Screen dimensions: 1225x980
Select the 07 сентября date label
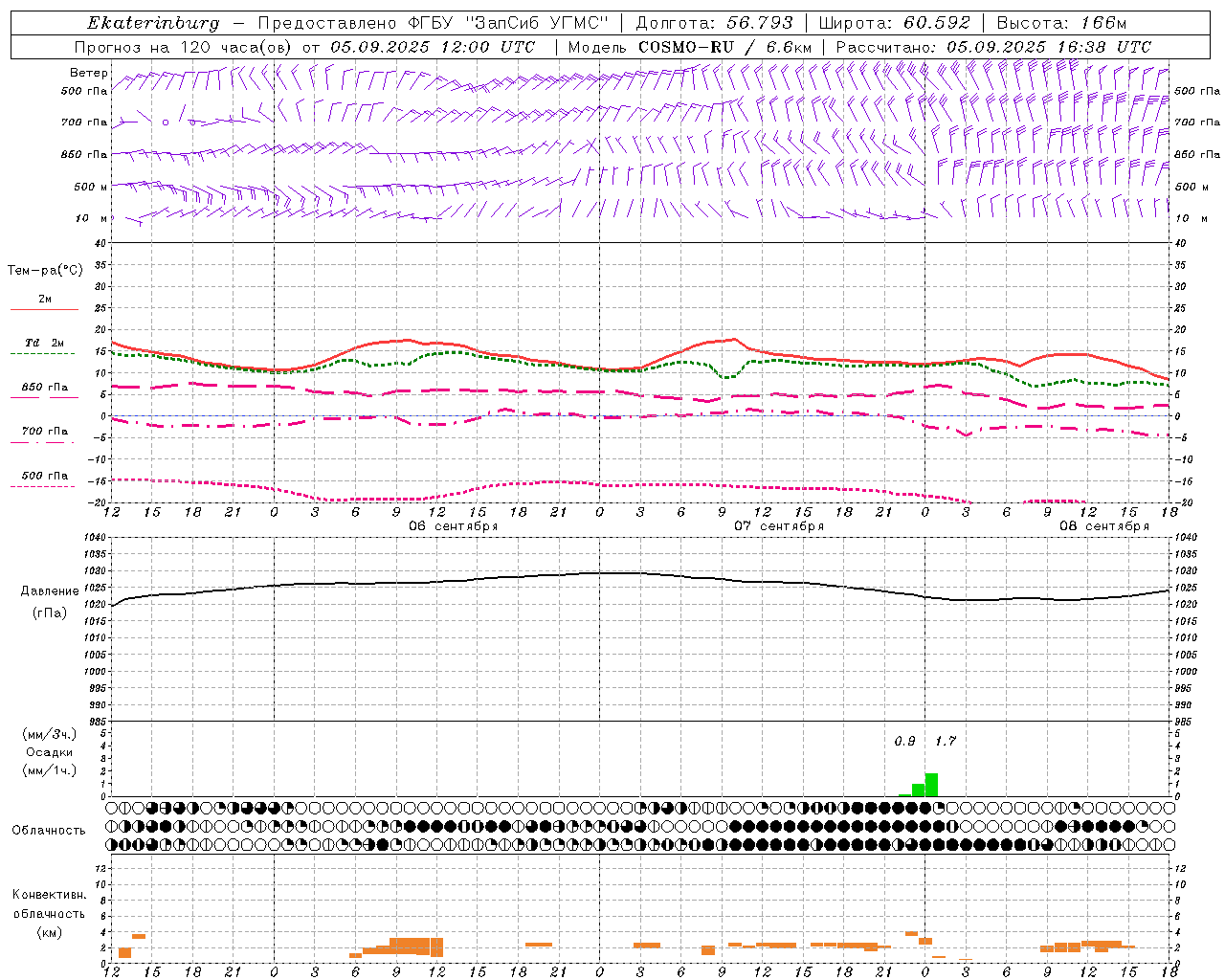pos(779,526)
